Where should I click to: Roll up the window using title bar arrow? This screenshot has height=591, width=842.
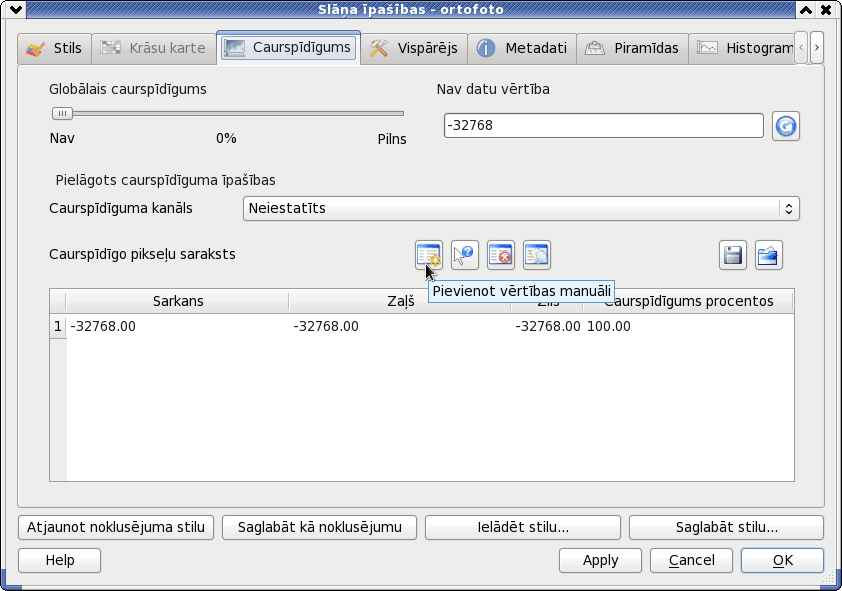[806, 9]
